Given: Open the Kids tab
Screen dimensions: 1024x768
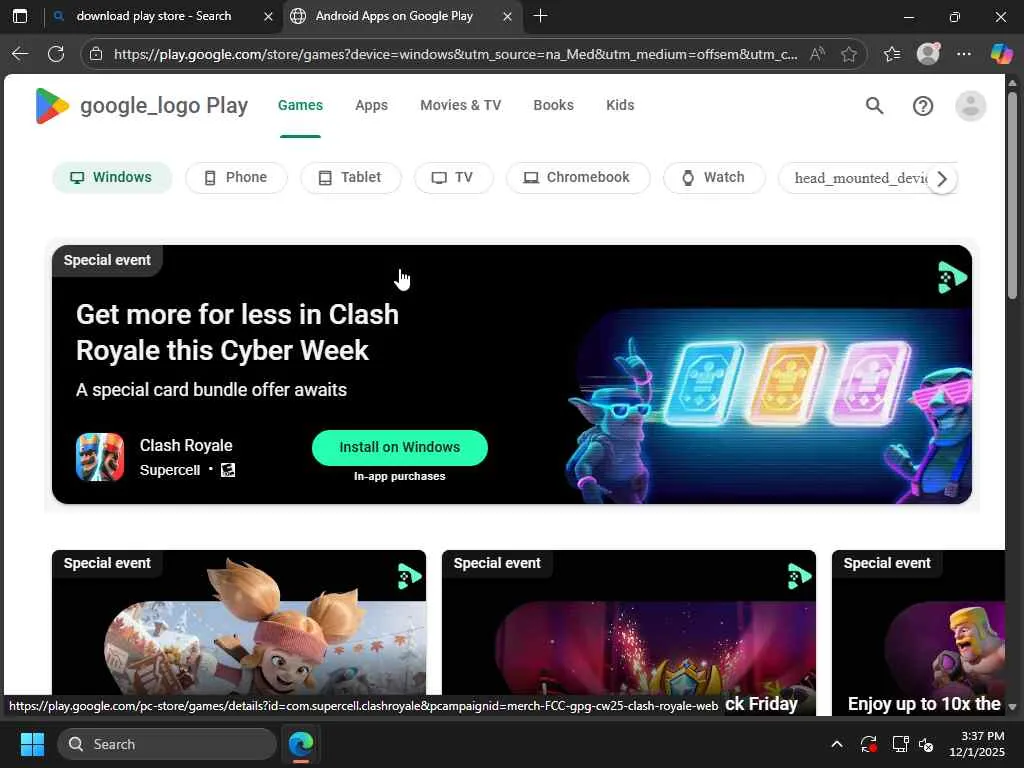Looking at the screenshot, I should 620,105.
